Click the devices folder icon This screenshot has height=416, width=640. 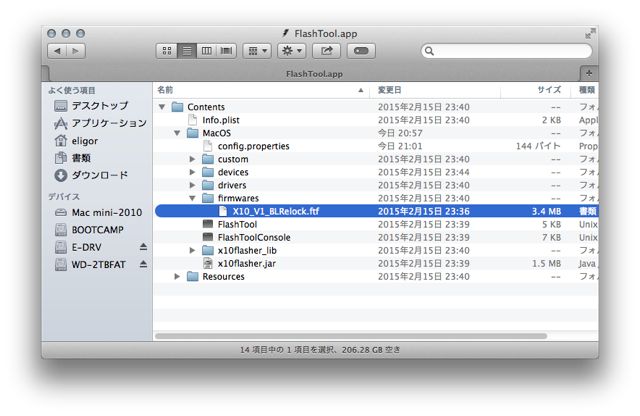208,172
